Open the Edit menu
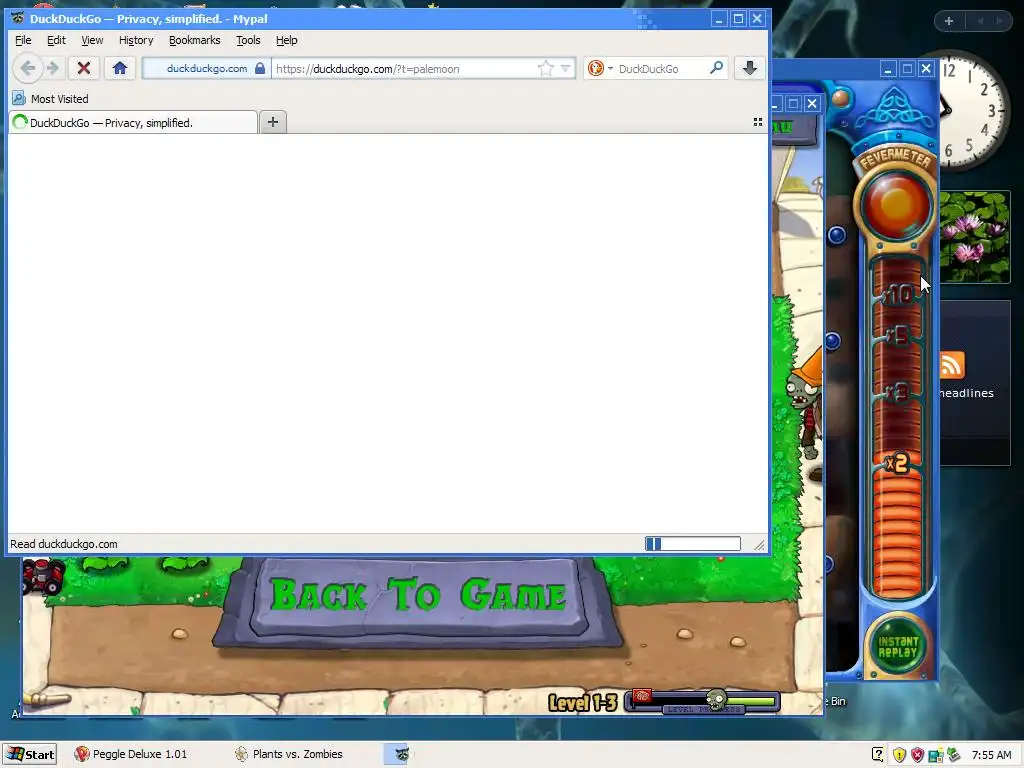The image size is (1024, 768). pos(56,40)
